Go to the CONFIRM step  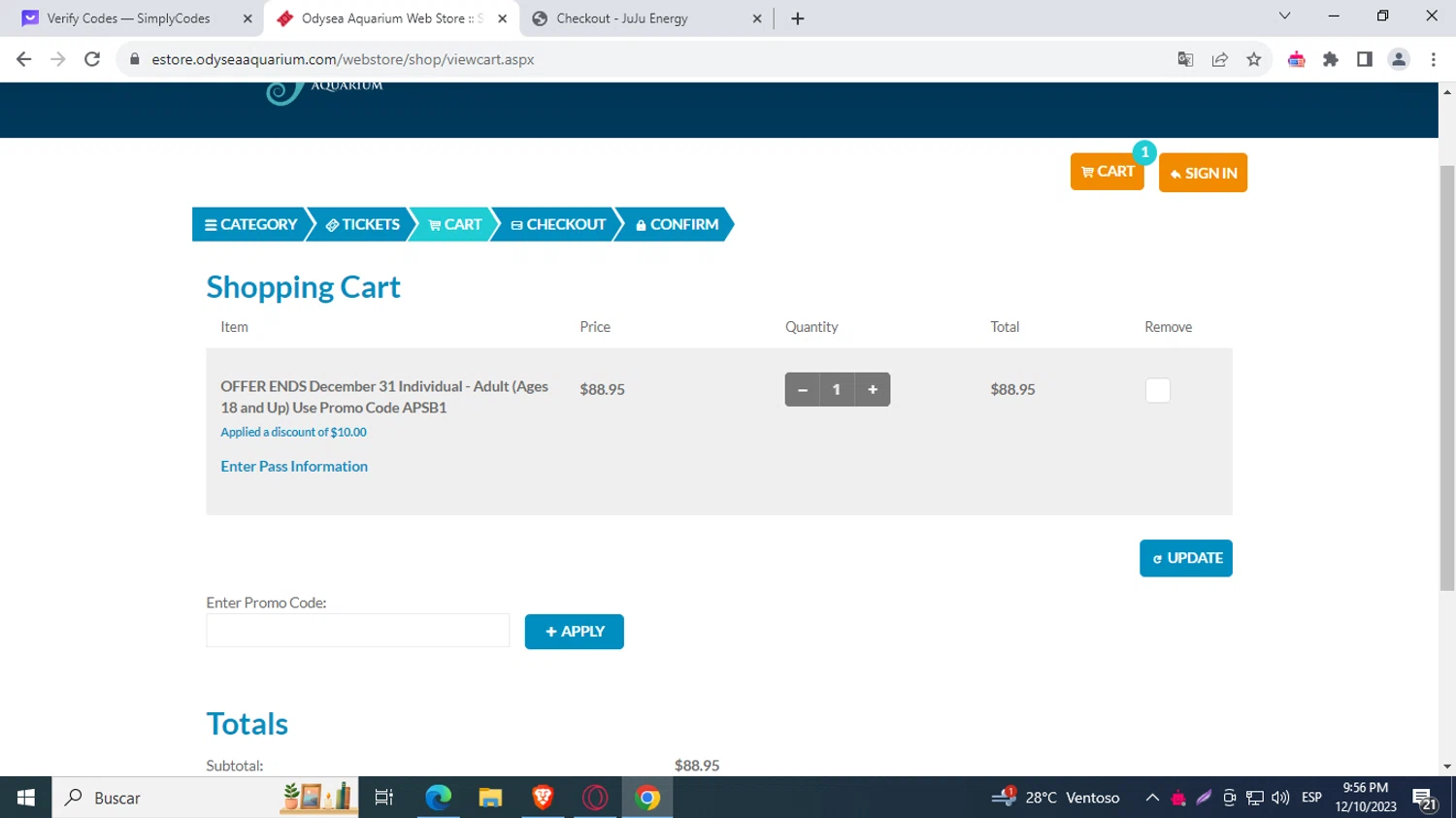[677, 224]
